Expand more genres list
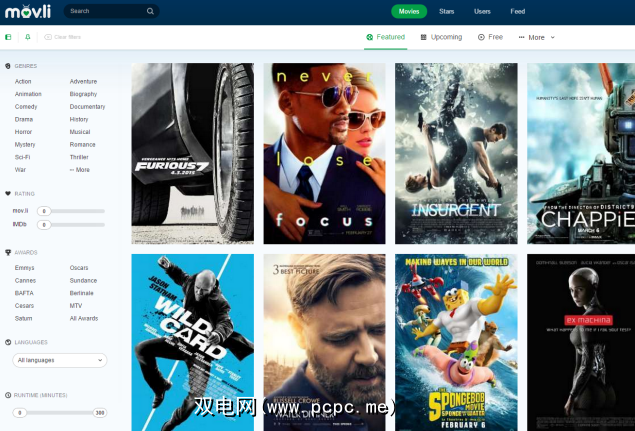This screenshot has width=635, height=431. [x=80, y=170]
